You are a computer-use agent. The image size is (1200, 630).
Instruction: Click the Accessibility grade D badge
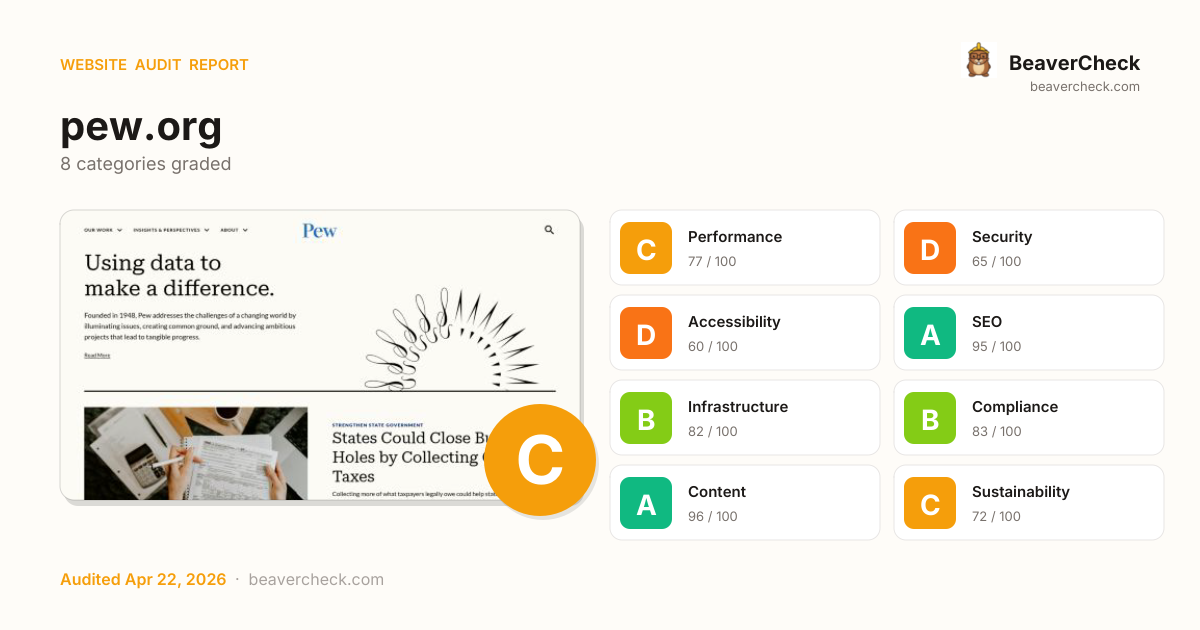[646, 333]
